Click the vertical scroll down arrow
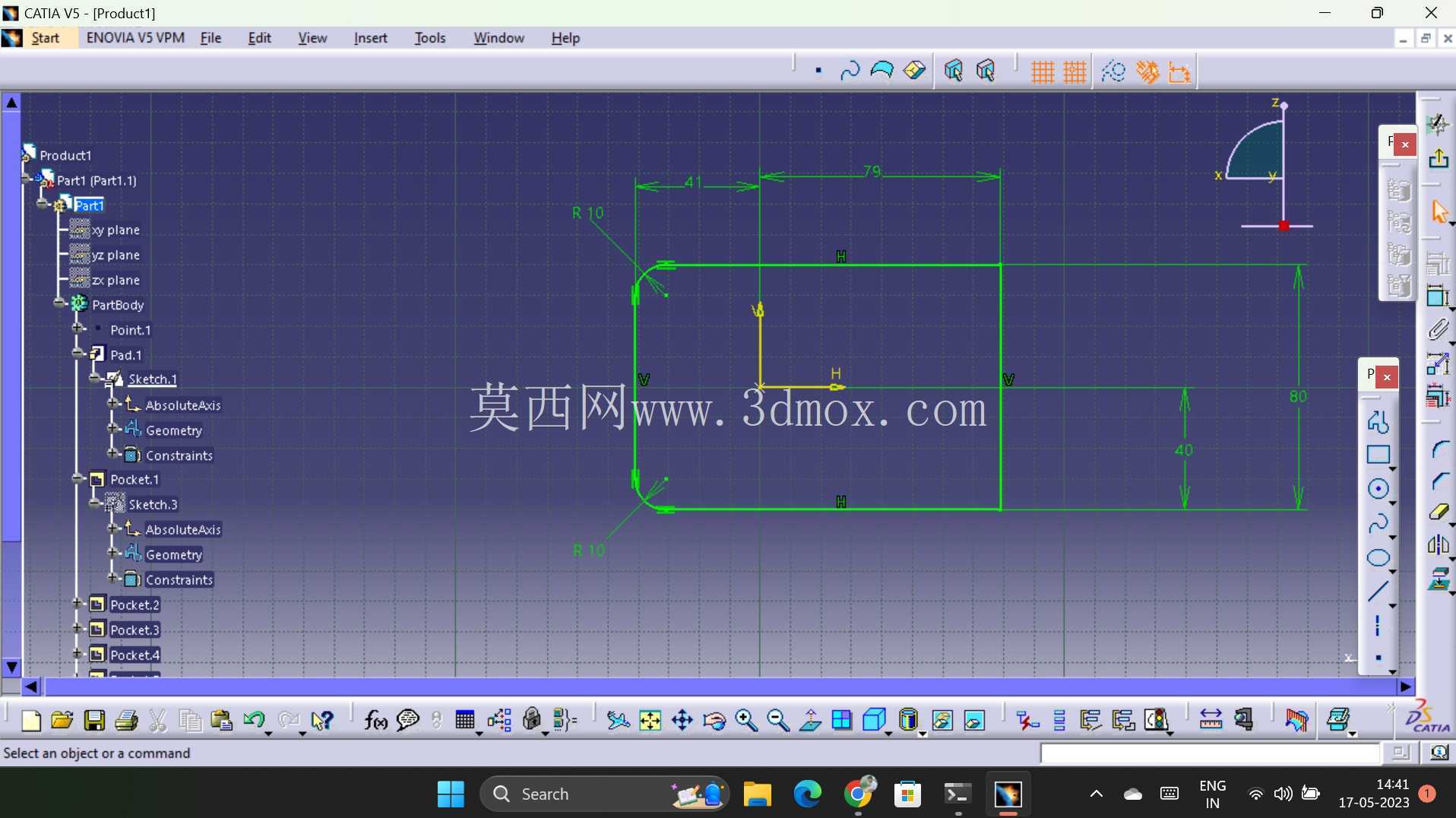Viewport: 1456px width, 818px height. (11, 667)
